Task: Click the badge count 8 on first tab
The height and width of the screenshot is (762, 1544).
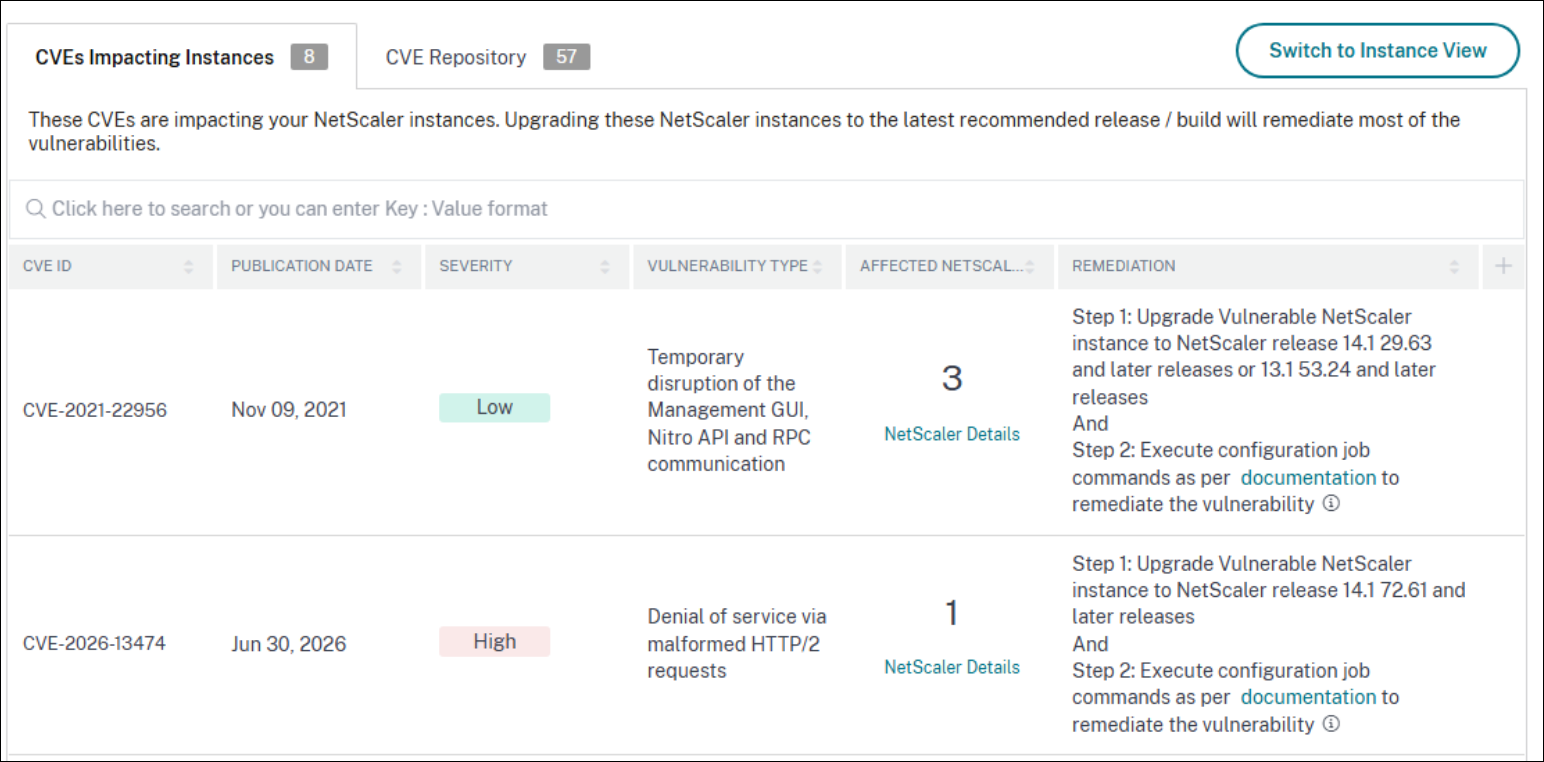Action: (x=309, y=57)
